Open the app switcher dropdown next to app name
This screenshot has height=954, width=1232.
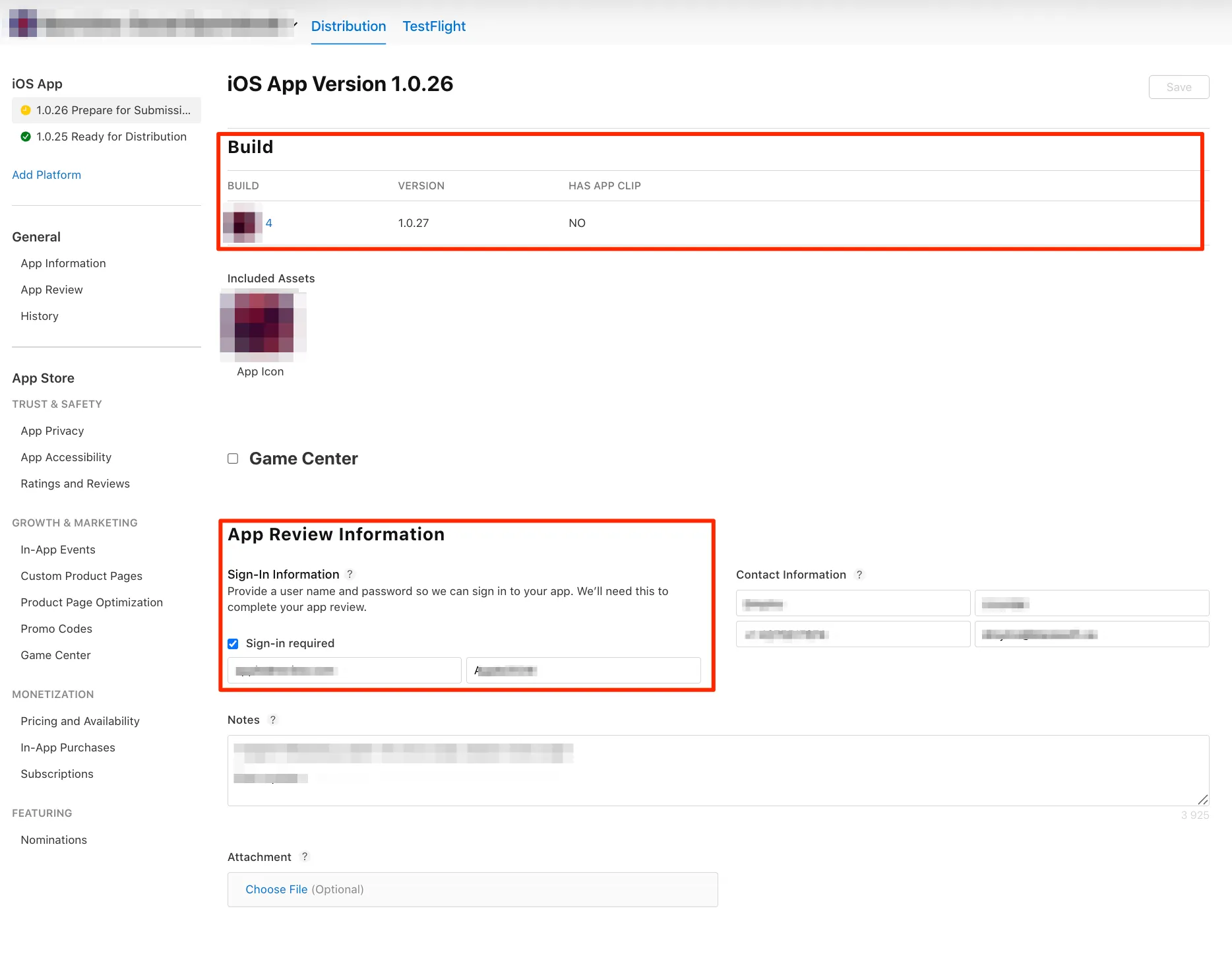click(x=296, y=24)
